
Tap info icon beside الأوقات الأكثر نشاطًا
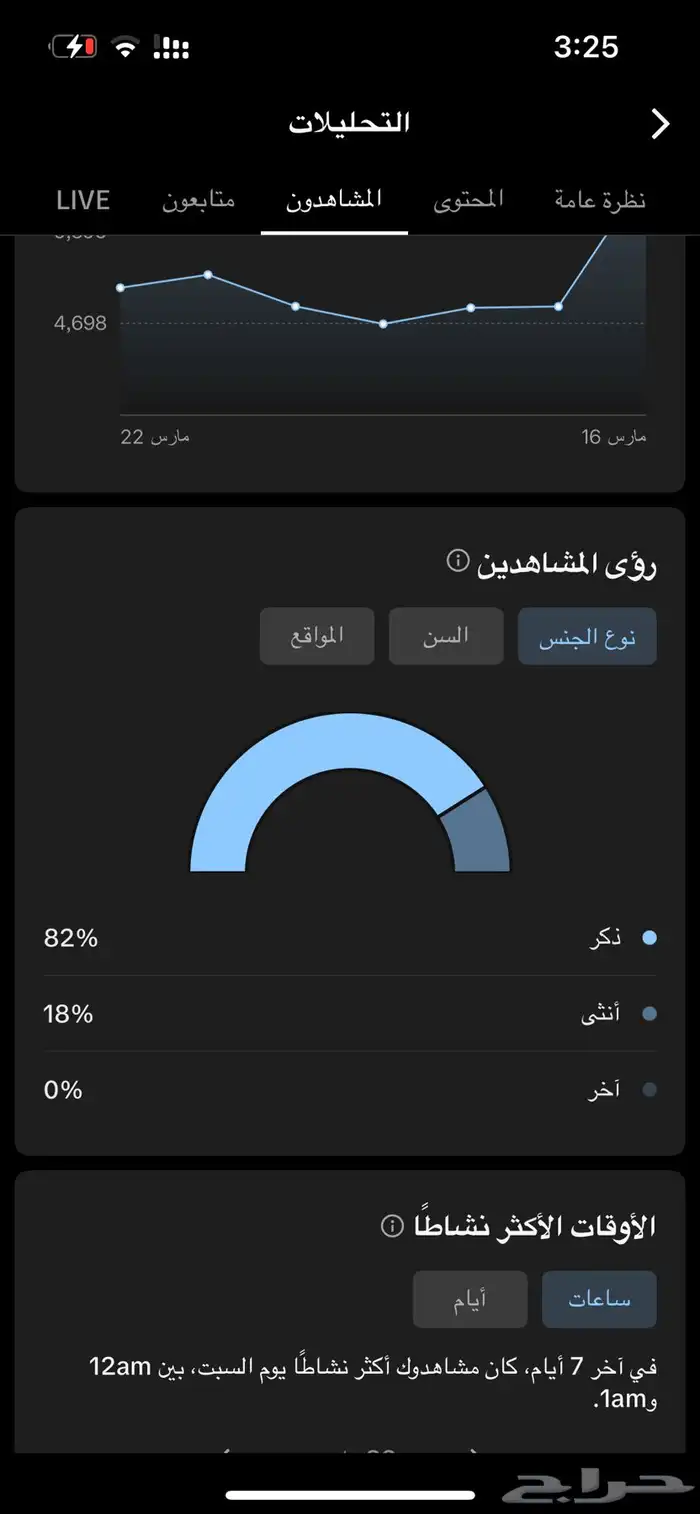(x=393, y=1226)
